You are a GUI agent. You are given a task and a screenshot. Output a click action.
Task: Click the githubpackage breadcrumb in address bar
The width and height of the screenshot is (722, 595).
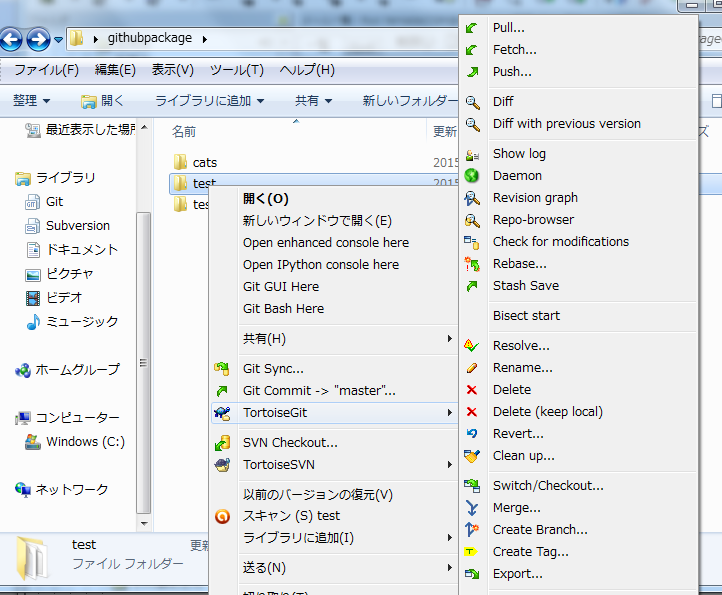point(150,38)
